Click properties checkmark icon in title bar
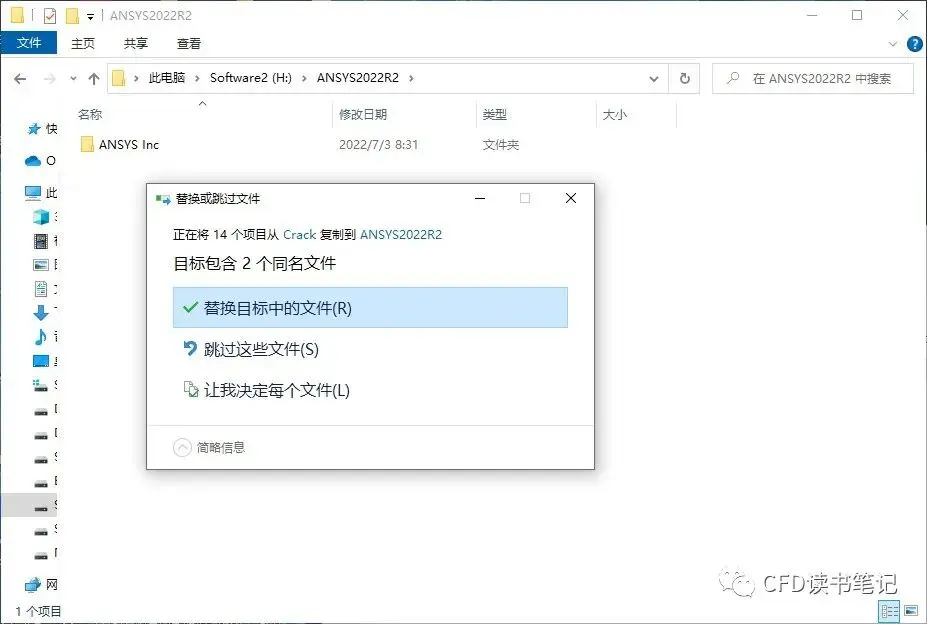927x624 pixels. (50, 16)
